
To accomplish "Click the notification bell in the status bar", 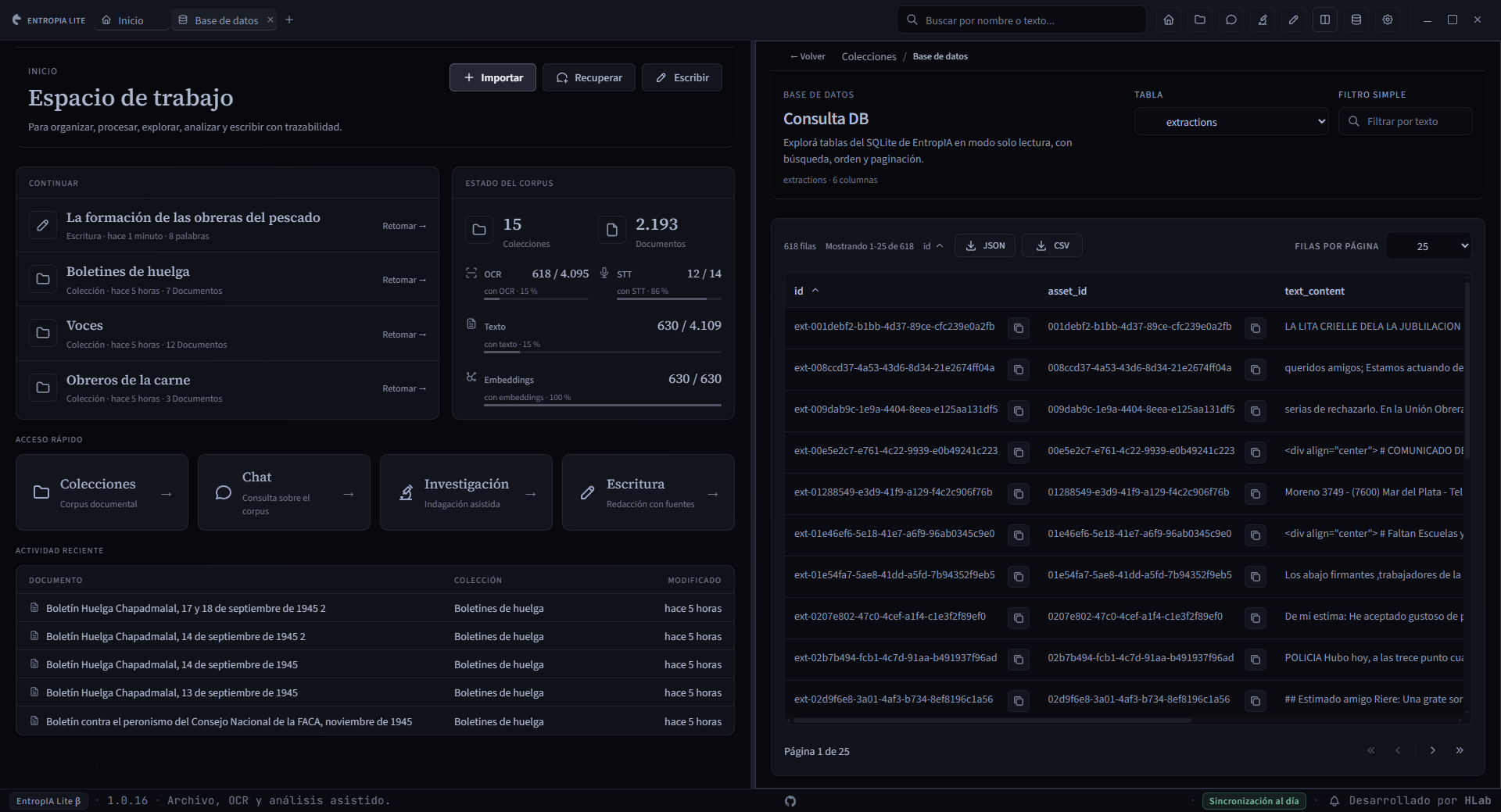I will click(x=1334, y=801).
